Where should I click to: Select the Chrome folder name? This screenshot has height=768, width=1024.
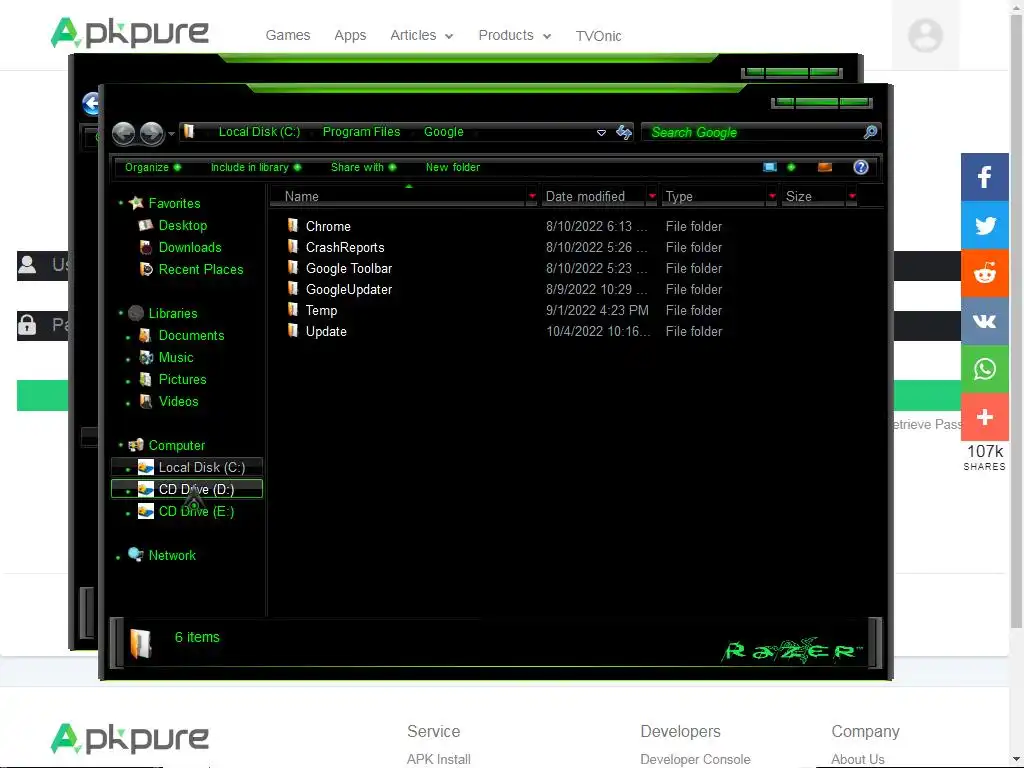(328, 227)
